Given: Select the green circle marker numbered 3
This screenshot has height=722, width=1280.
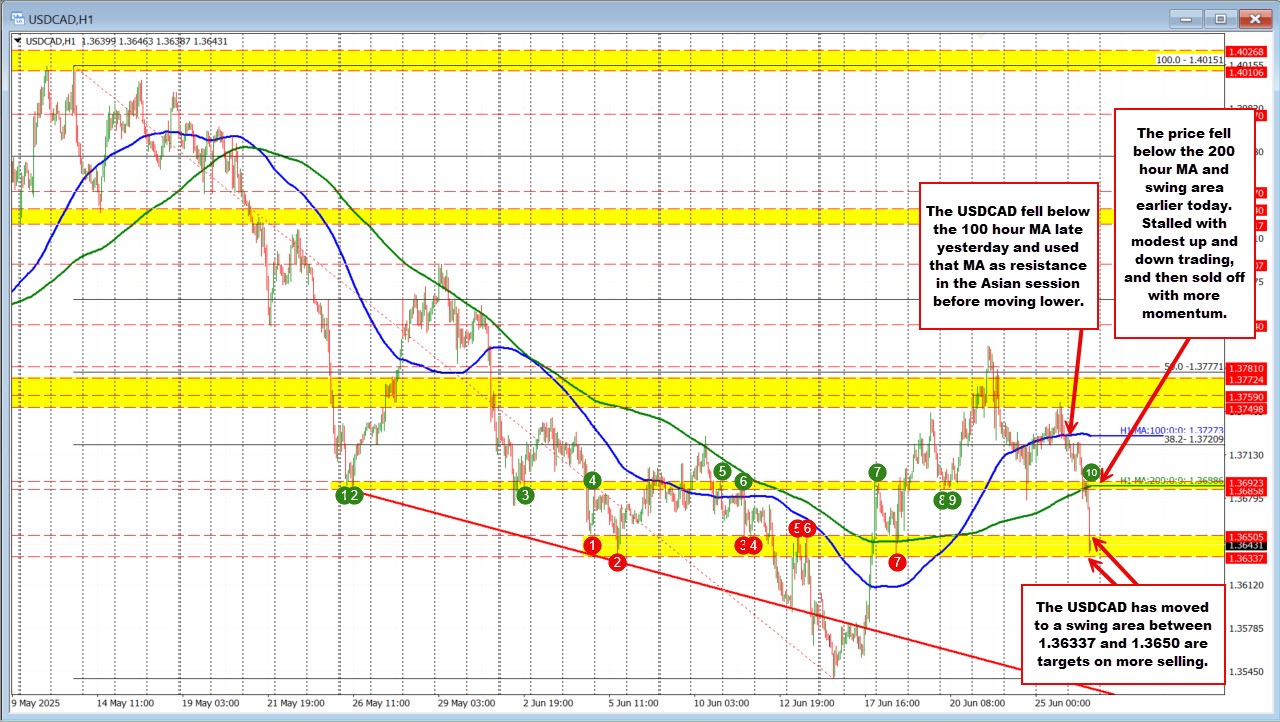Looking at the screenshot, I should pos(526,494).
